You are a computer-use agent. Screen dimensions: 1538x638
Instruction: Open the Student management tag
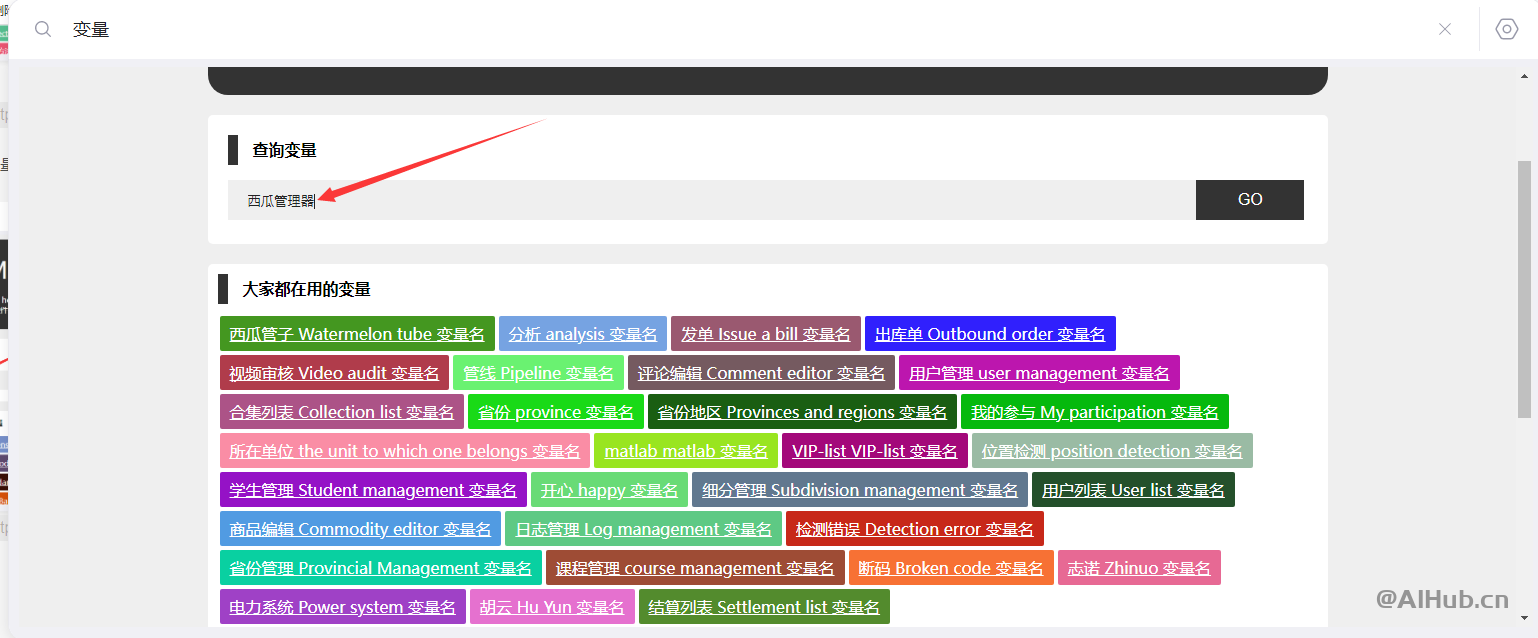point(373,490)
